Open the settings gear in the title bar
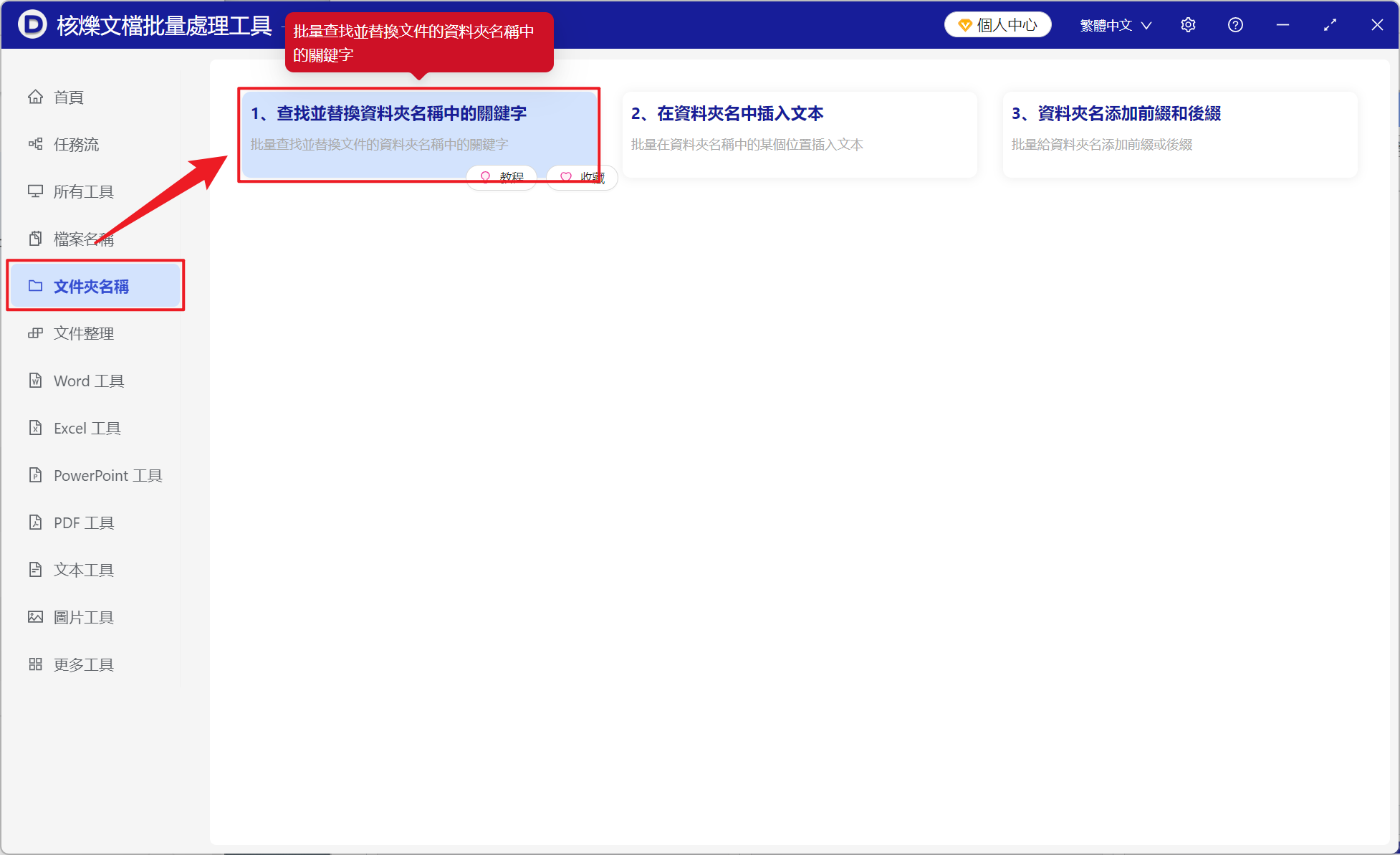Screen dimensions: 1400x855 1188,24
